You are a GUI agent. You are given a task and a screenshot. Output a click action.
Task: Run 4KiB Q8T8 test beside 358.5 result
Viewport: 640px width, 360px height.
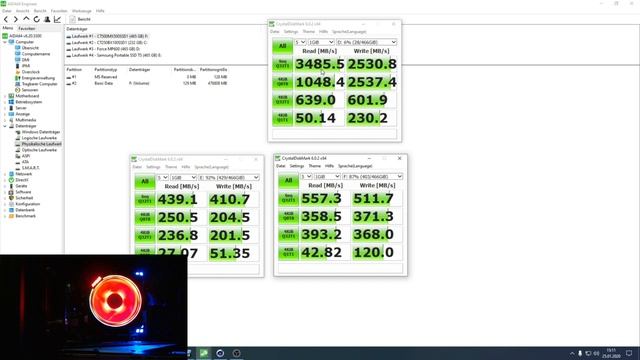tap(289, 216)
